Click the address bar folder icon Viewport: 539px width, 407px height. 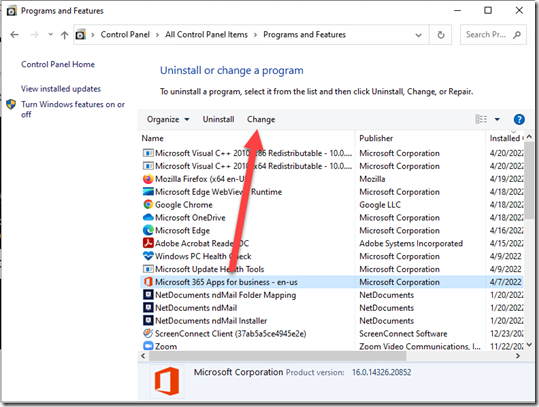click(80, 34)
